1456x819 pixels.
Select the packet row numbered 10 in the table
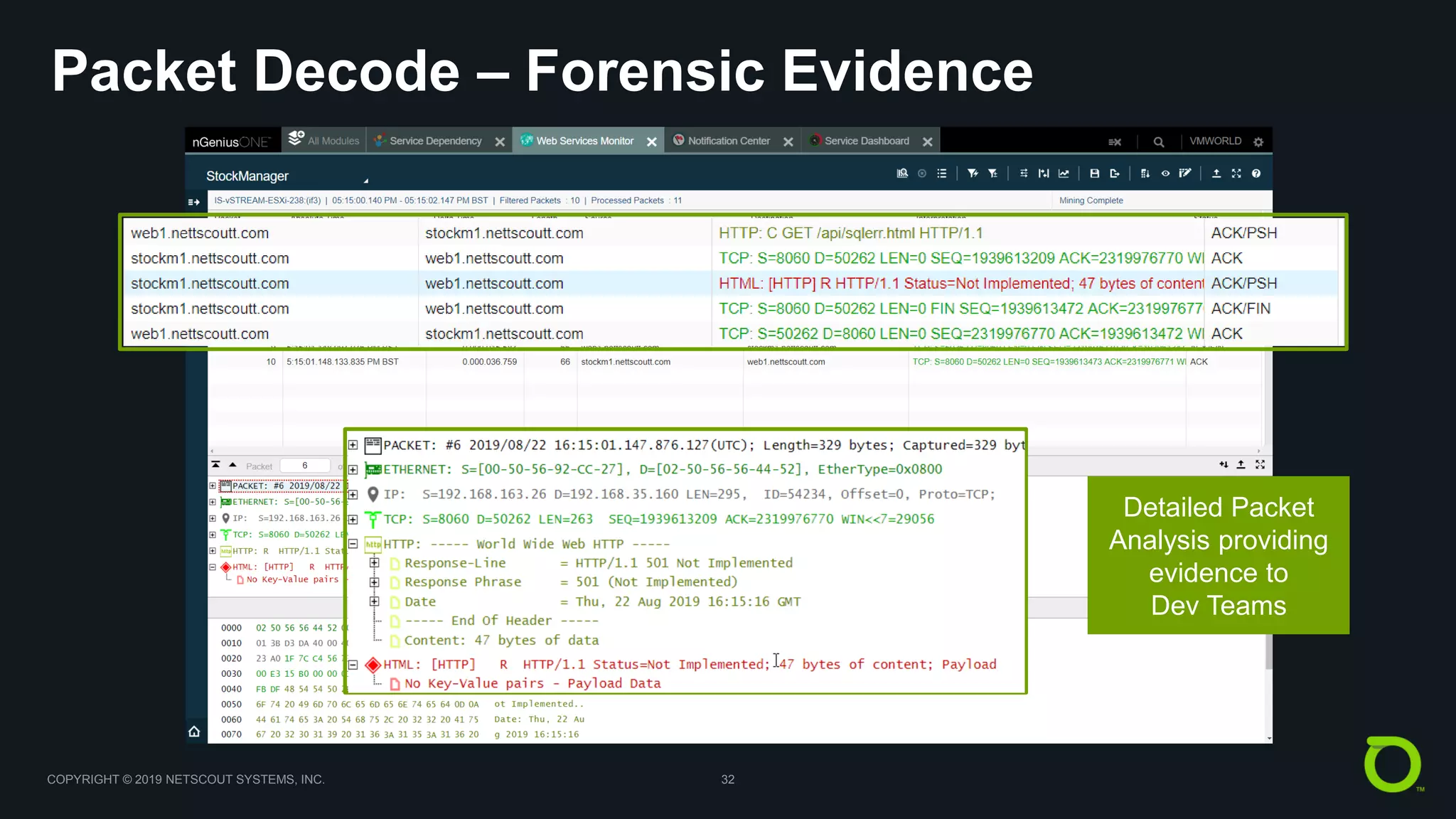coord(735,362)
